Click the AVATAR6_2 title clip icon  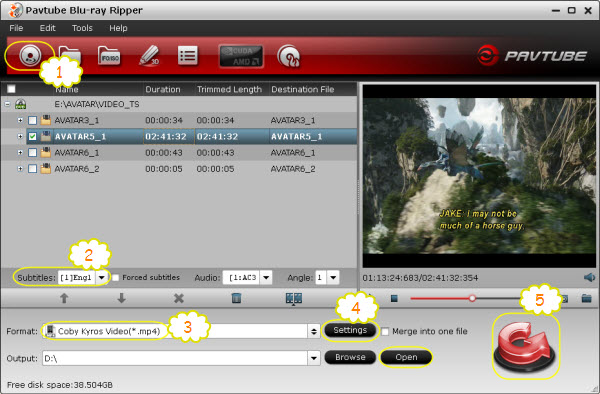tap(46, 168)
